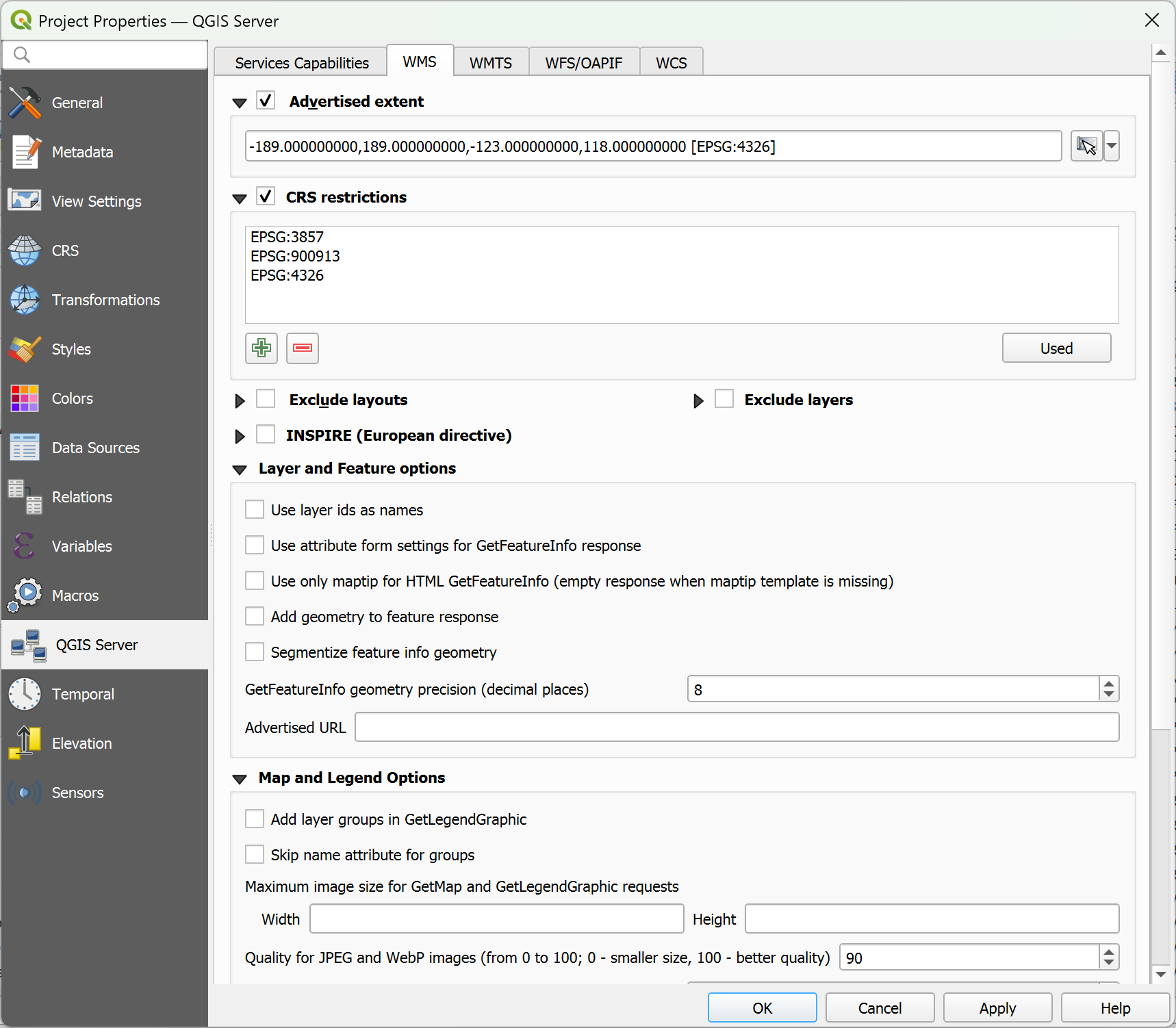Open the General settings page icon
This screenshot has height=1028, width=1176.
pyautogui.click(x=25, y=103)
